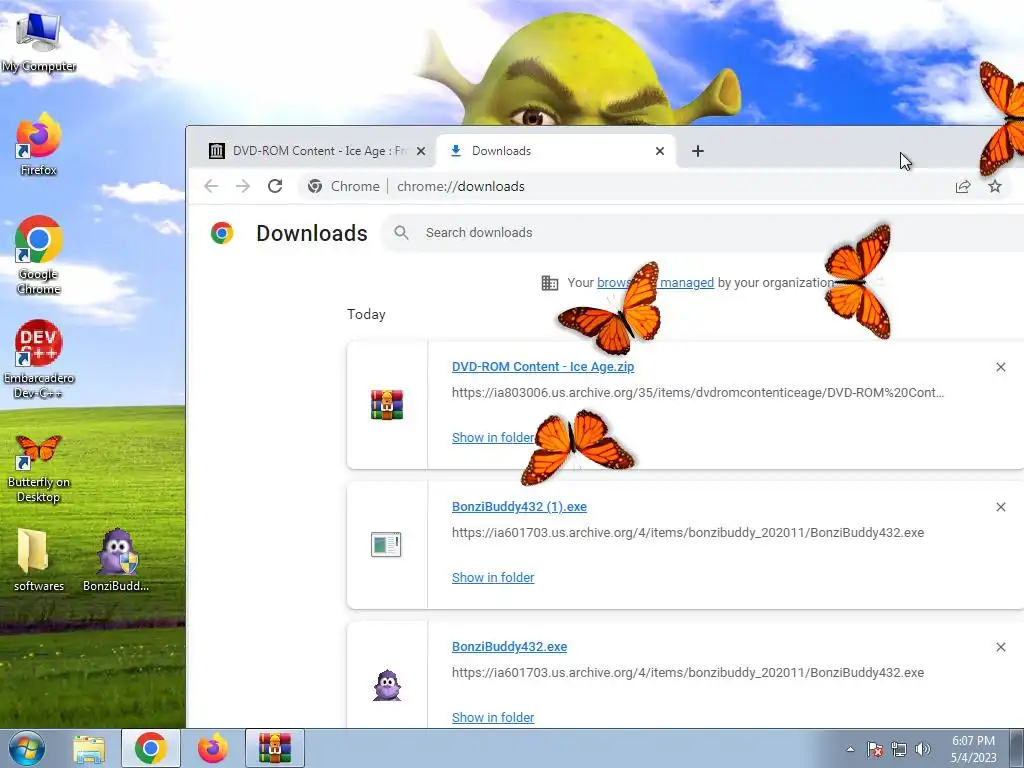Open My Computer desktop icon
The image size is (1024, 768).
click(x=38, y=41)
